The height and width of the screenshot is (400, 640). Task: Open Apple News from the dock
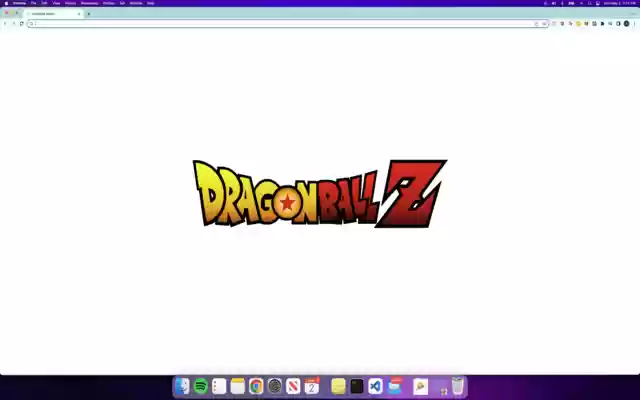pyautogui.click(x=293, y=386)
